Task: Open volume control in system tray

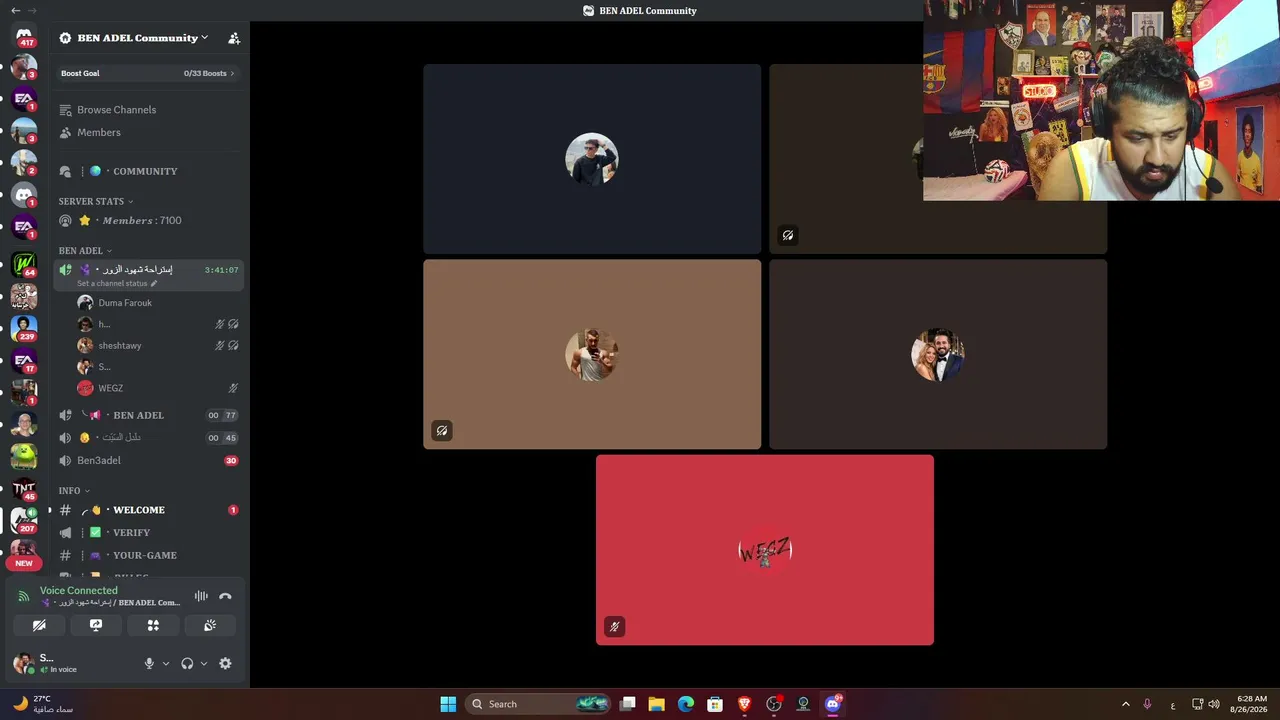Action: [x=1214, y=704]
